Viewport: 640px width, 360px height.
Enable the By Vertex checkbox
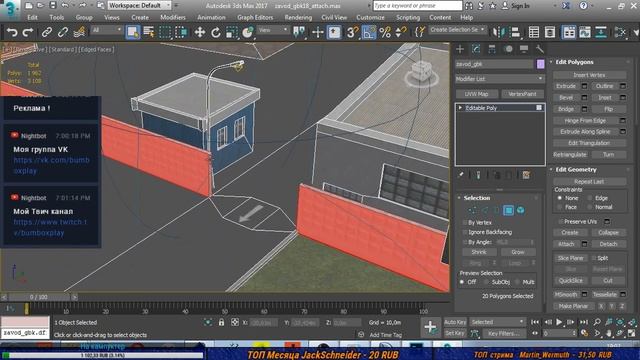[465, 222]
